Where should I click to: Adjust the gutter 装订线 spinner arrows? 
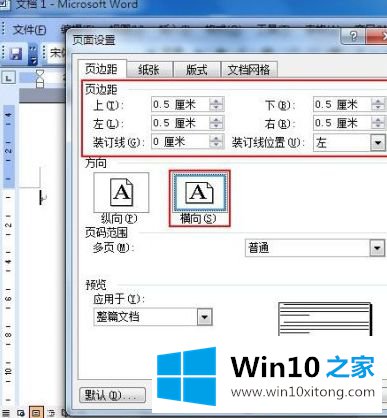pos(216,142)
